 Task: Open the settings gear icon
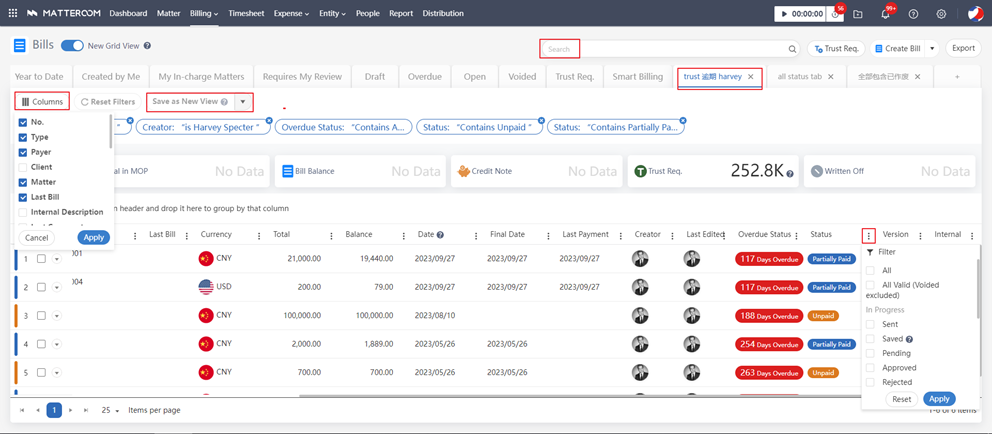click(941, 14)
